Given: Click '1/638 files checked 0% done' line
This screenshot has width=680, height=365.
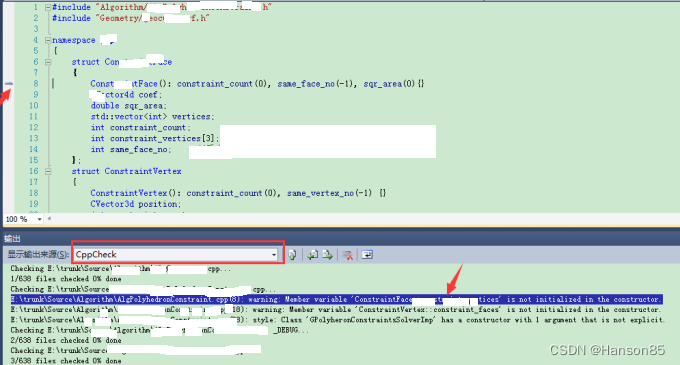Looking at the screenshot, I should (66, 279).
